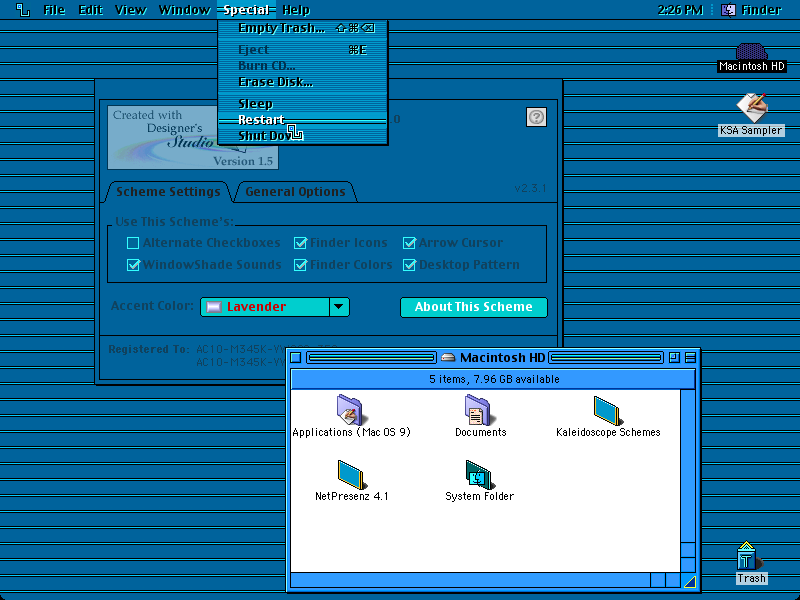Toggle the Finder Colors checkbox
This screenshot has height=600, width=800.
pos(301,265)
